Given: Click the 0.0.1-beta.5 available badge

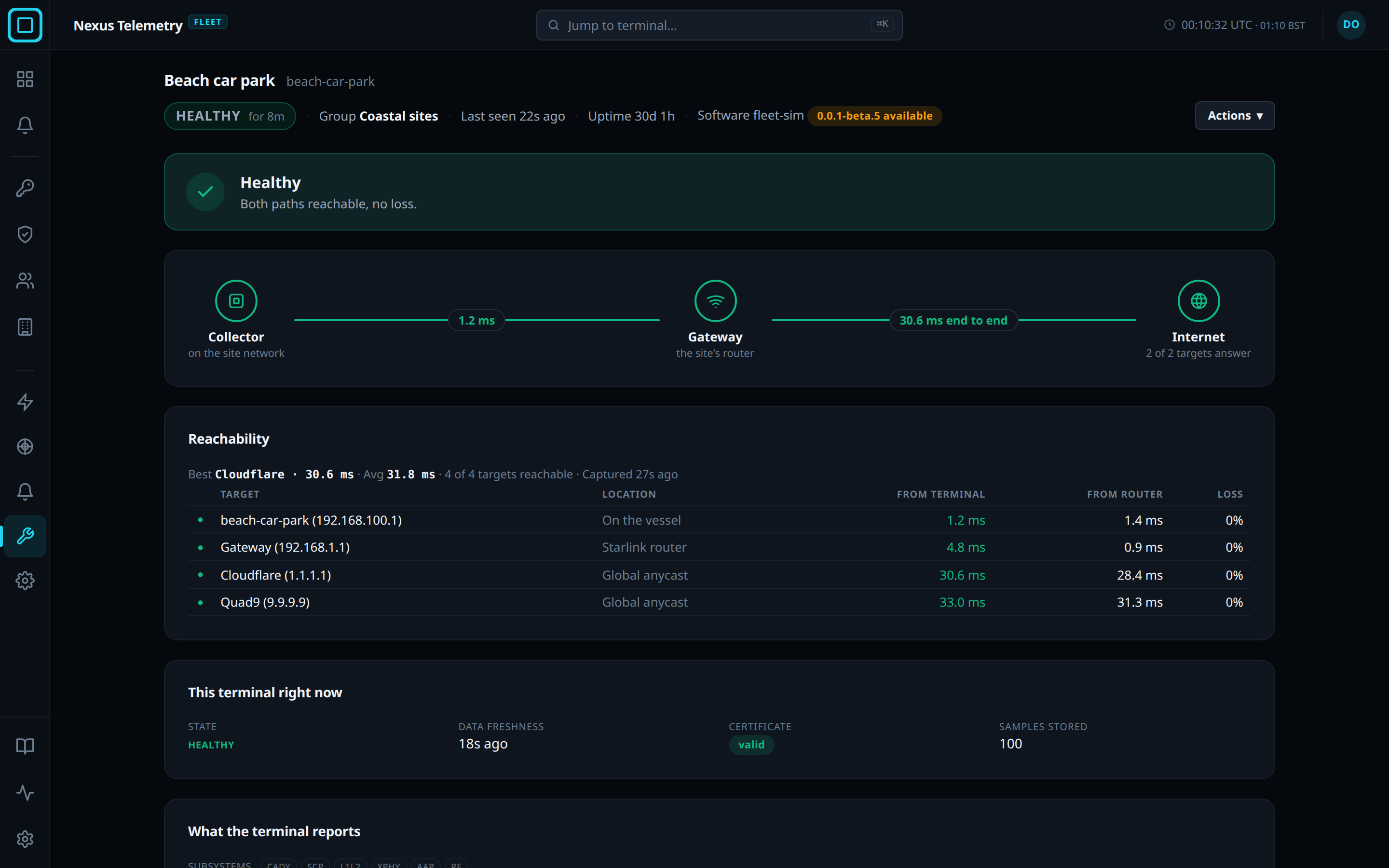Looking at the screenshot, I should (x=875, y=116).
